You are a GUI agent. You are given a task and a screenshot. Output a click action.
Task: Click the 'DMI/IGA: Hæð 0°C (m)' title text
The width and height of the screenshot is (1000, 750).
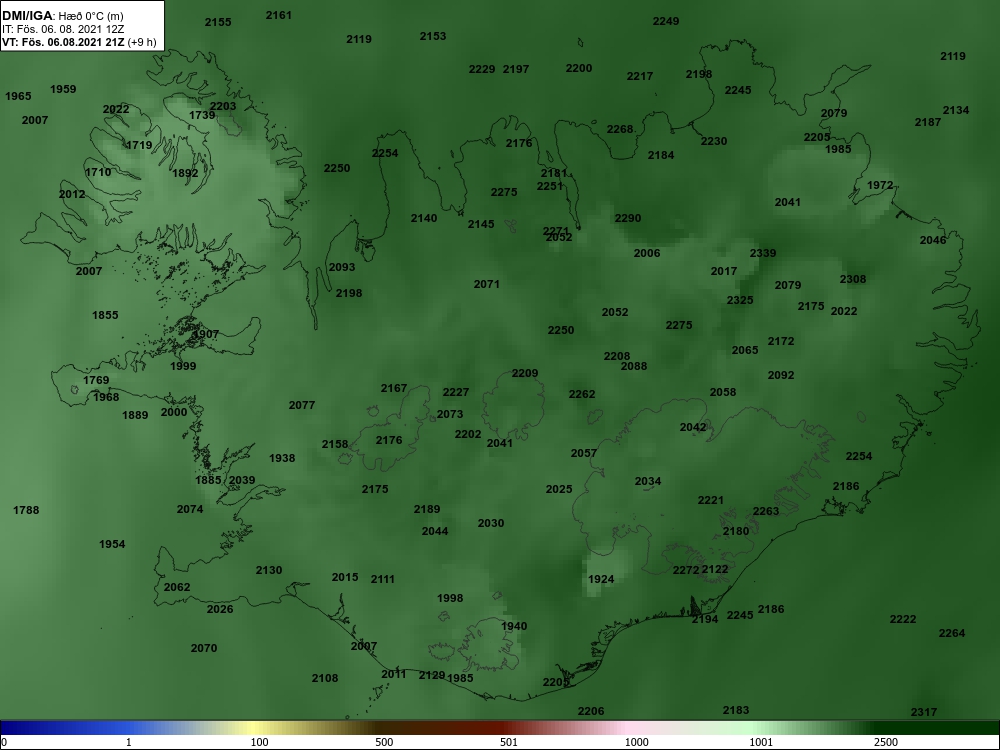coord(62,16)
